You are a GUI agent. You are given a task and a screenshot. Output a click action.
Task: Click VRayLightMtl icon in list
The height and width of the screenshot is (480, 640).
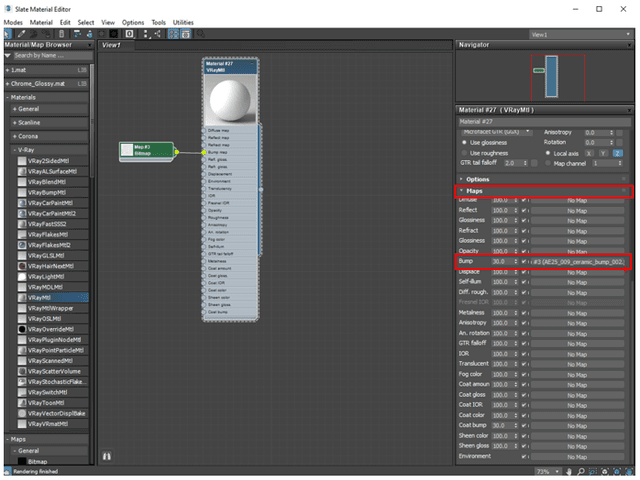coord(22,276)
